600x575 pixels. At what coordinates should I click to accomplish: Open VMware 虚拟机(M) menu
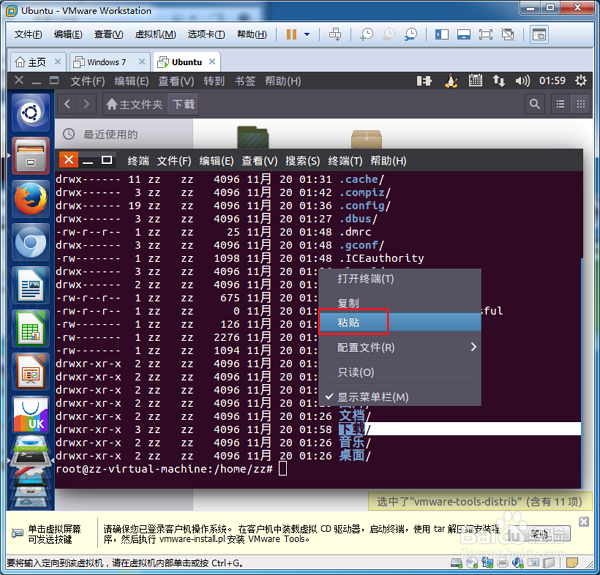[x=155, y=34]
